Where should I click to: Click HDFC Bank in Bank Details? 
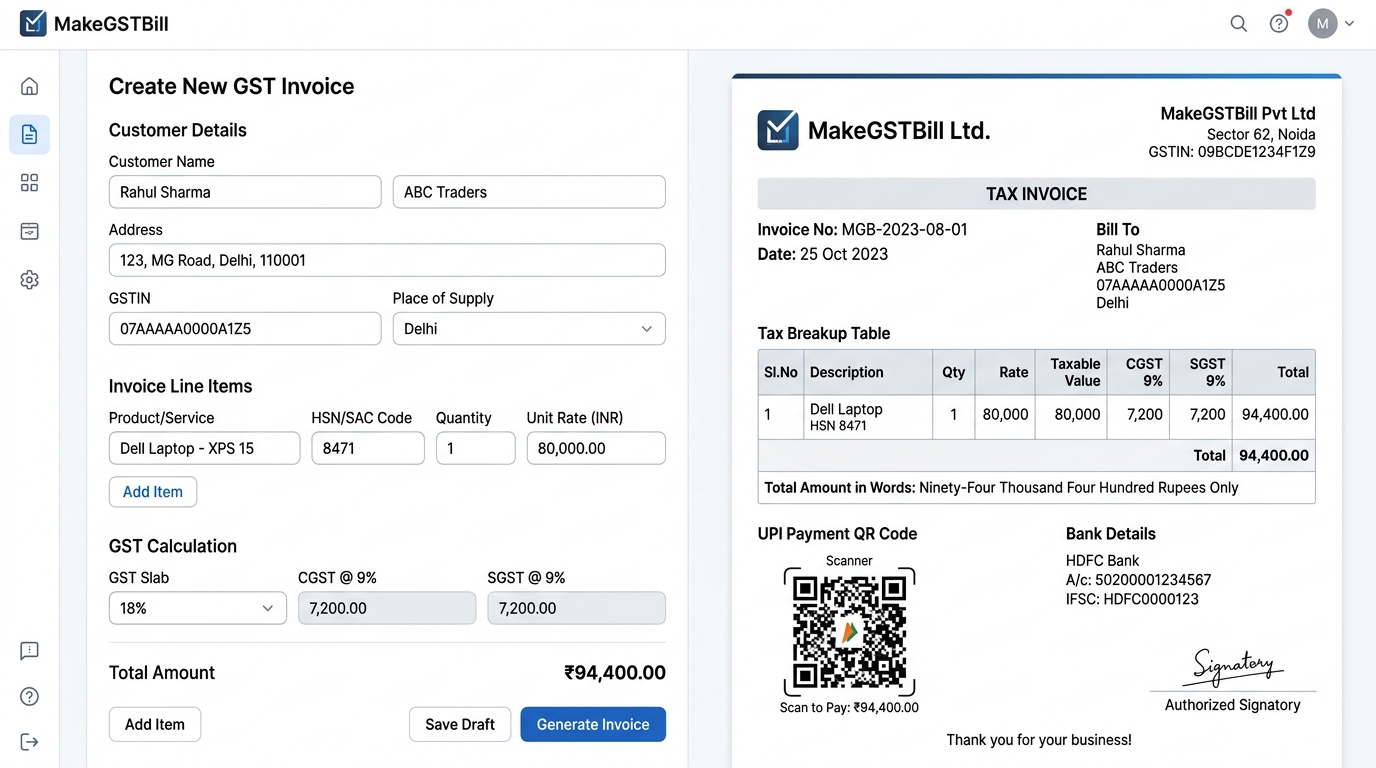pyautogui.click(x=1103, y=561)
